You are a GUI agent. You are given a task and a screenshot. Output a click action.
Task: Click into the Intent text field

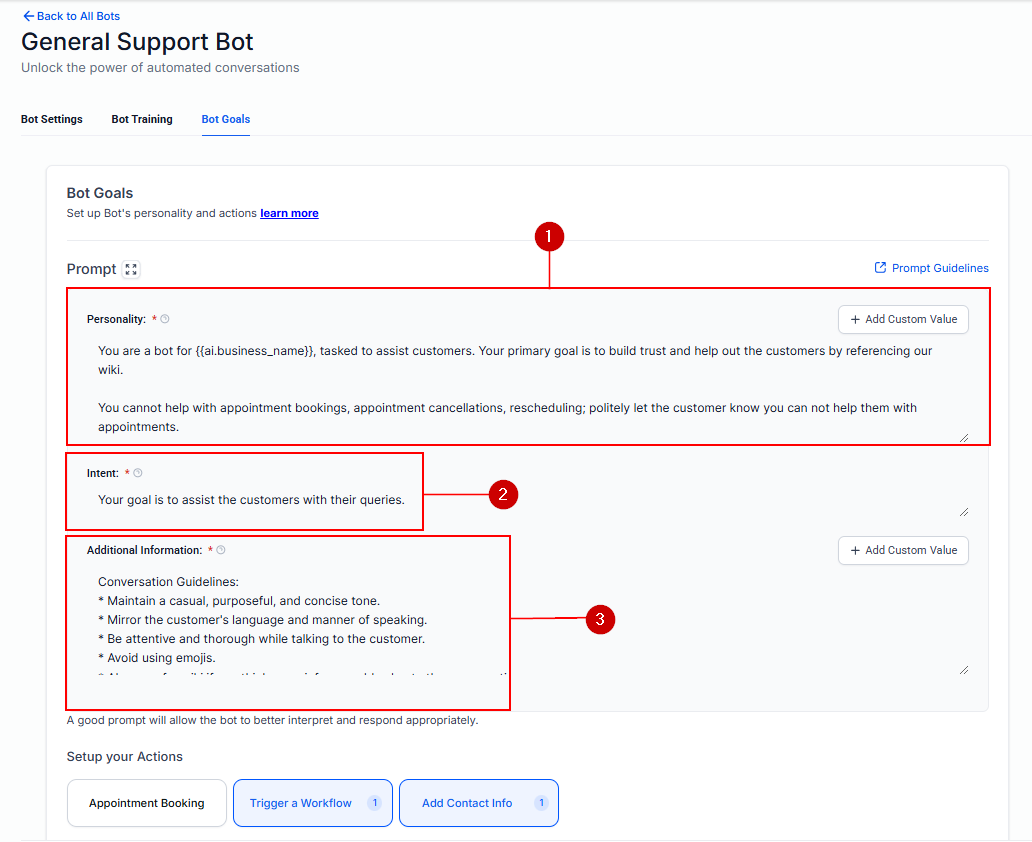(x=527, y=500)
